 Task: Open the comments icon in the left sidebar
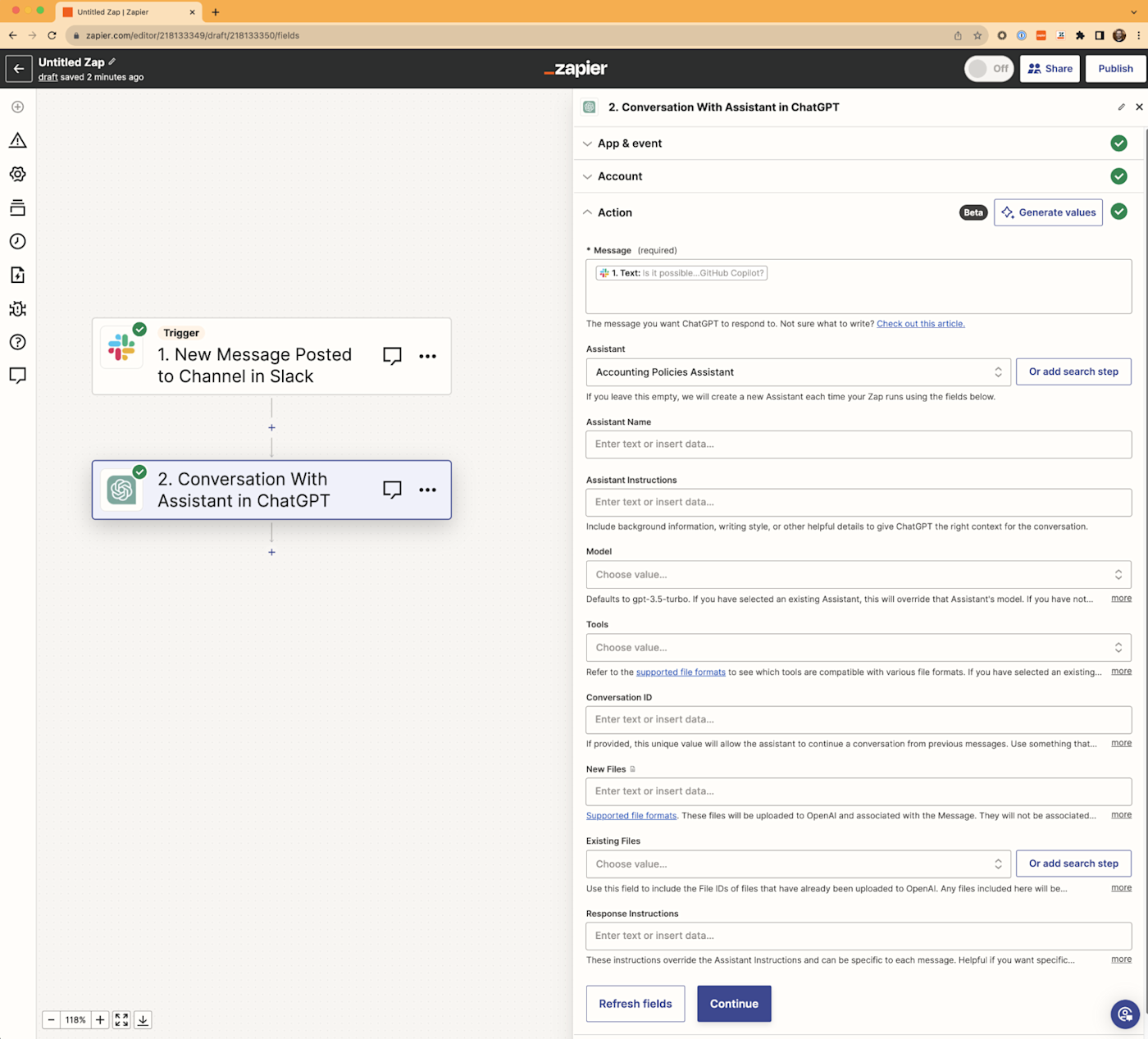pos(17,376)
